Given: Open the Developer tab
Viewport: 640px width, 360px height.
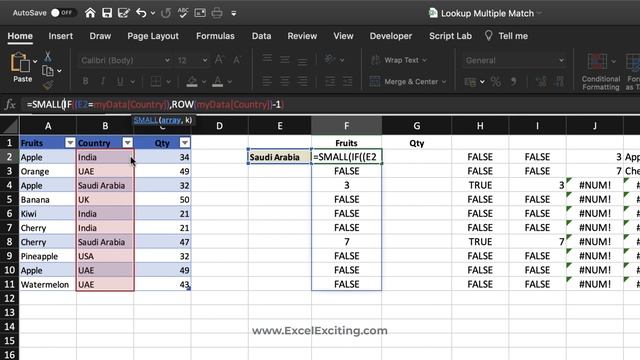Looking at the screenshot, I should point(391,36).
